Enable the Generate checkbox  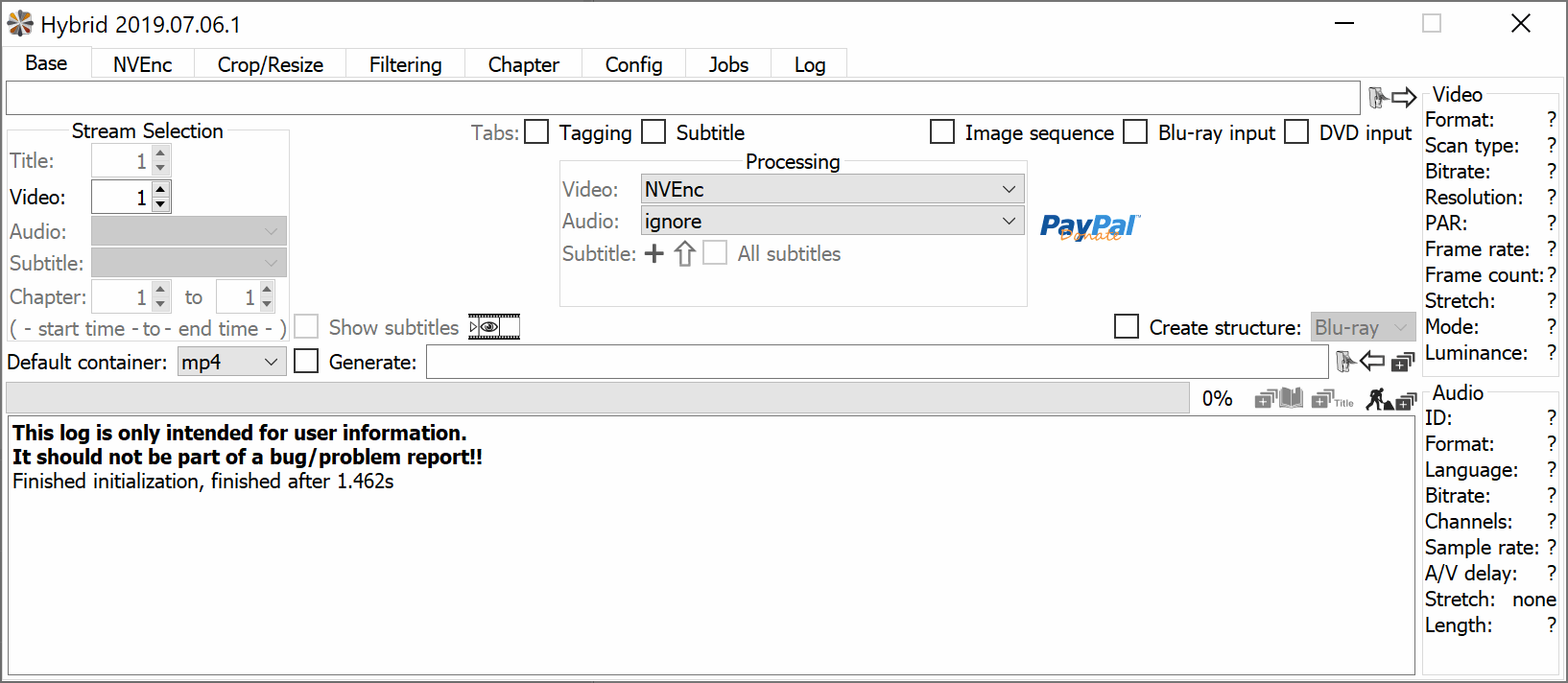306,362
